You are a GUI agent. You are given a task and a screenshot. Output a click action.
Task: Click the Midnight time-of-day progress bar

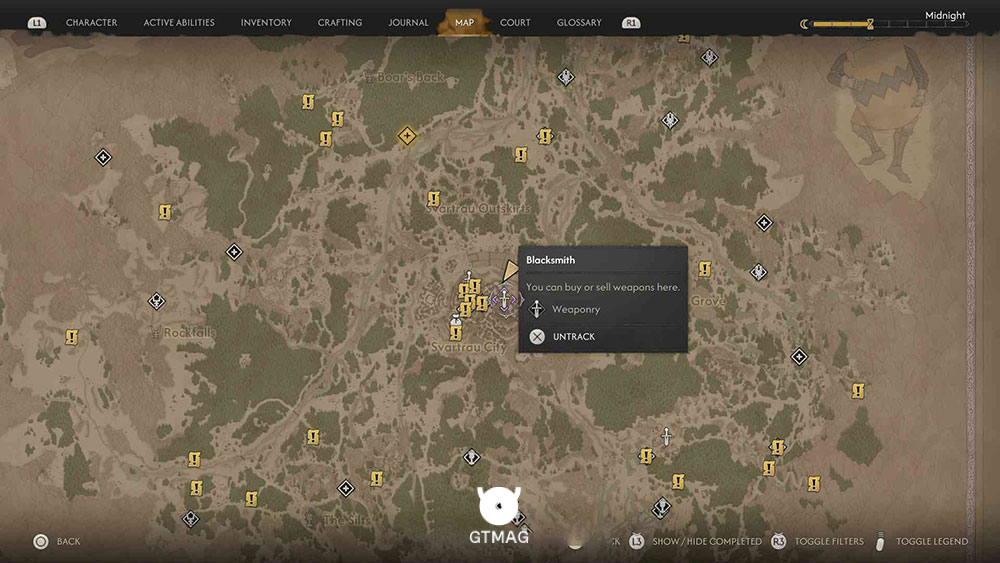(891, 24)
